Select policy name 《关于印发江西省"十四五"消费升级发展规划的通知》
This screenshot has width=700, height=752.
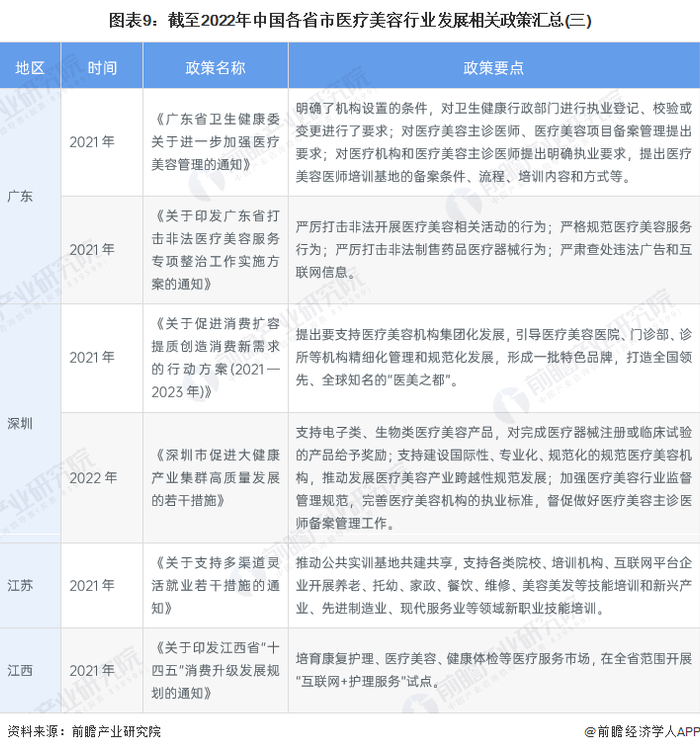(x=215, y=670)
